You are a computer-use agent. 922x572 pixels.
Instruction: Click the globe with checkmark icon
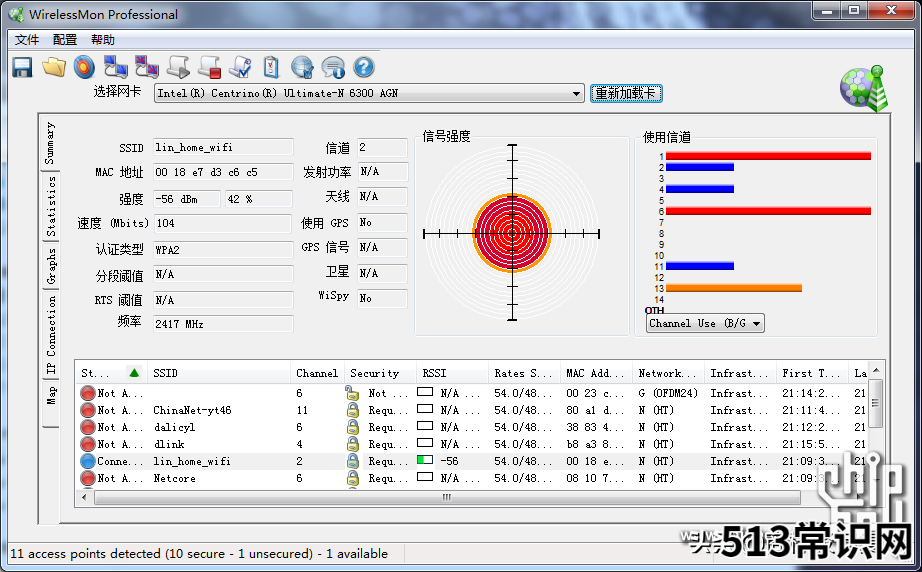pos(302,68)
